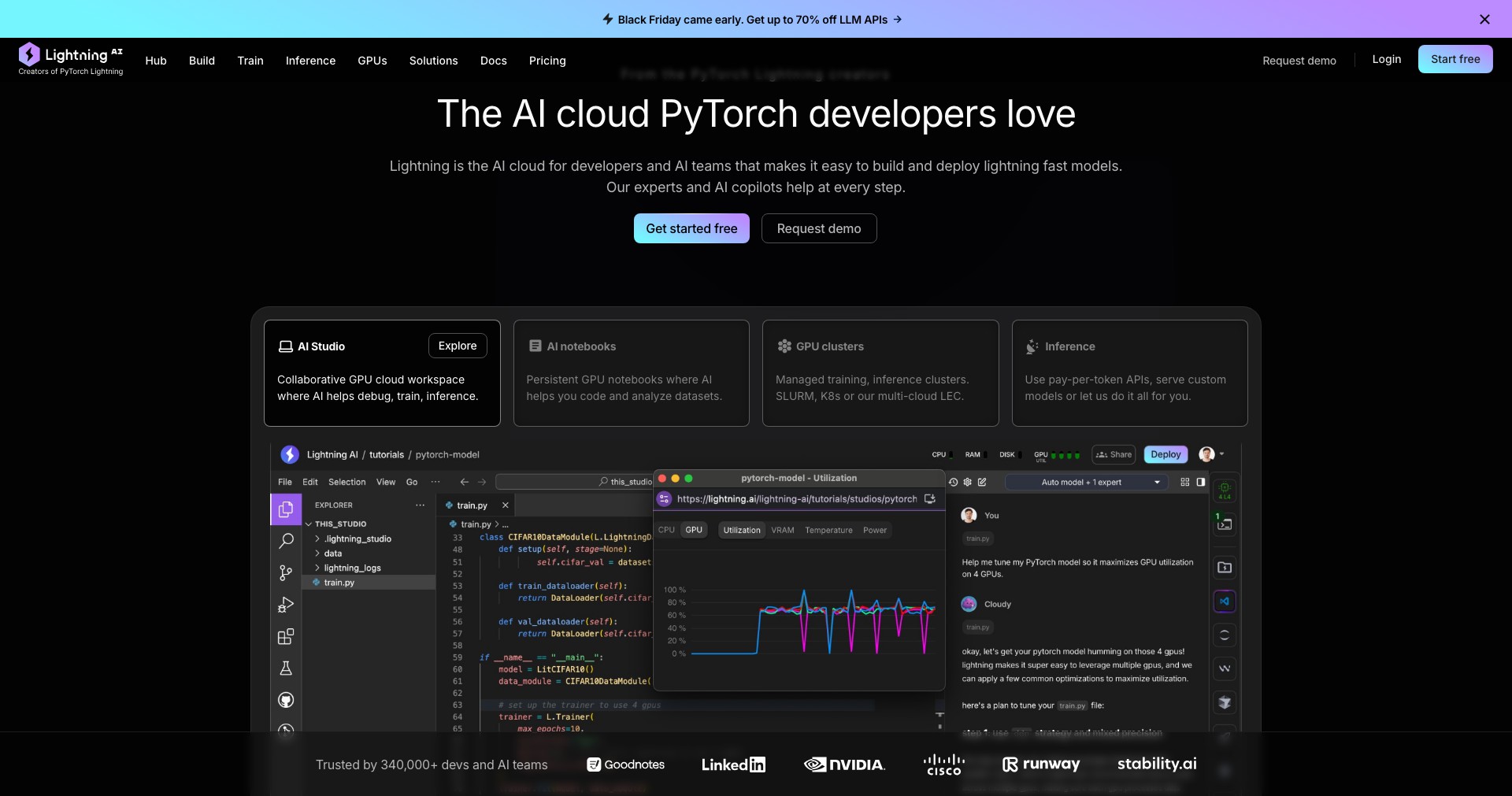
Task: Click the Explore button on AI Studio card
Action: click(x=458, y=346)
